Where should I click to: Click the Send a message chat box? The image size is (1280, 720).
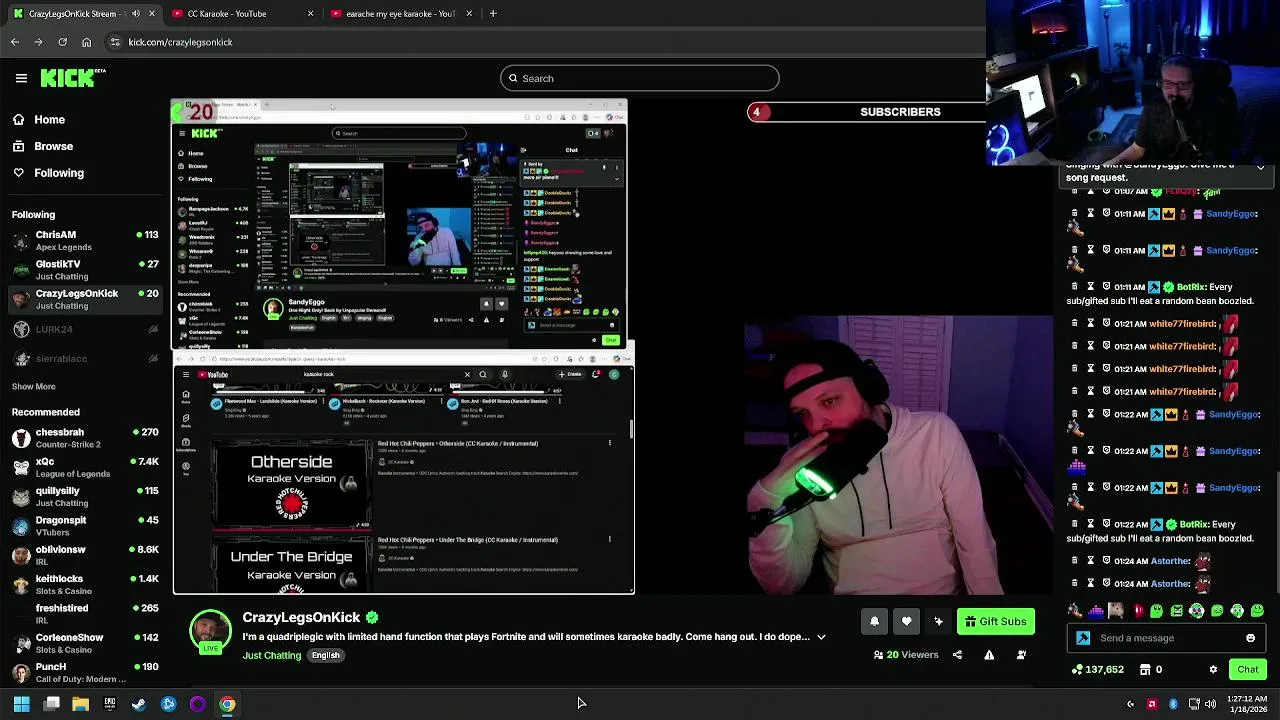(1168, 638)
